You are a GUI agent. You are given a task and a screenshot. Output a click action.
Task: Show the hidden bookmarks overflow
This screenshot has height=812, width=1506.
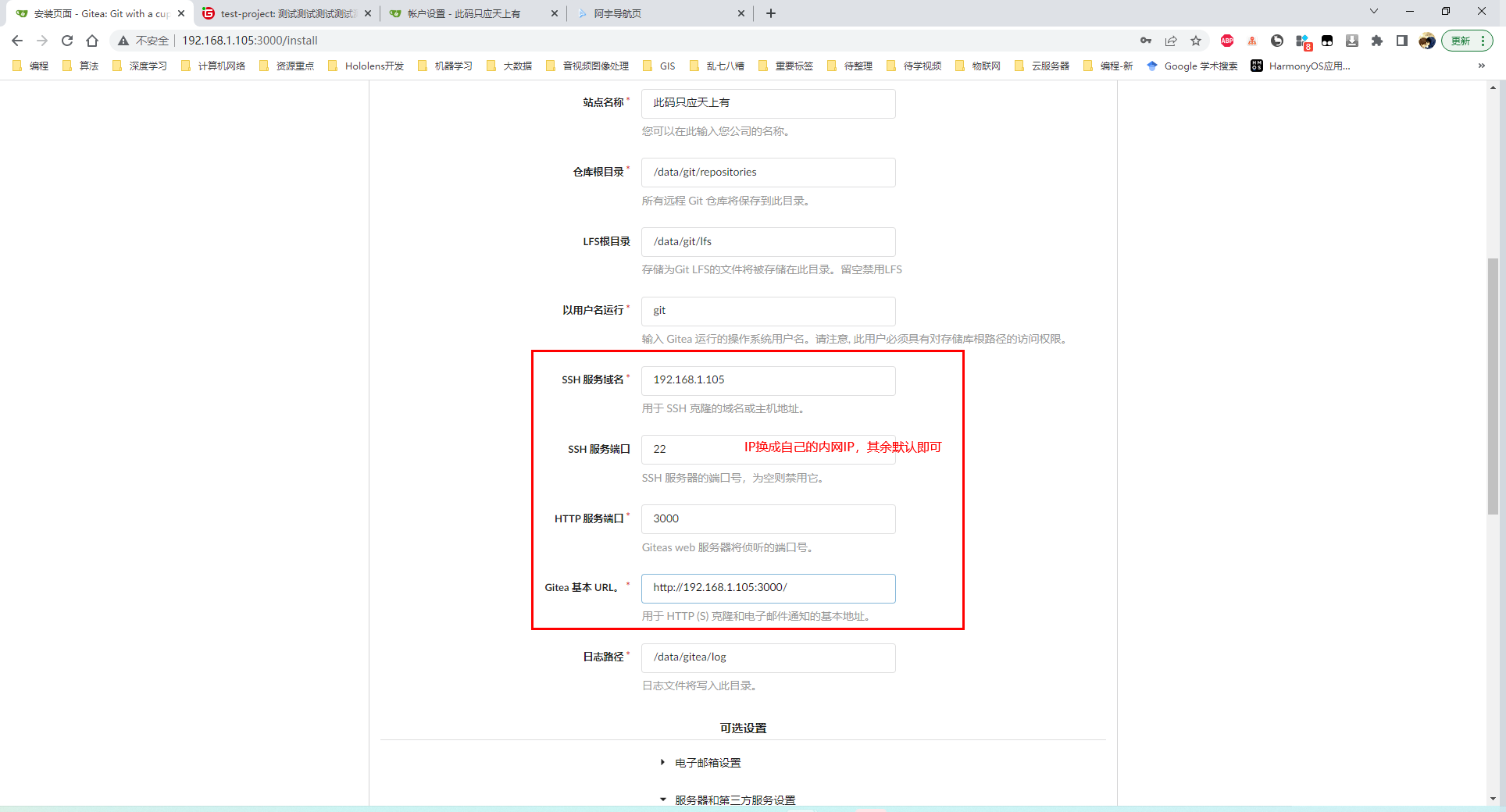1482,66
